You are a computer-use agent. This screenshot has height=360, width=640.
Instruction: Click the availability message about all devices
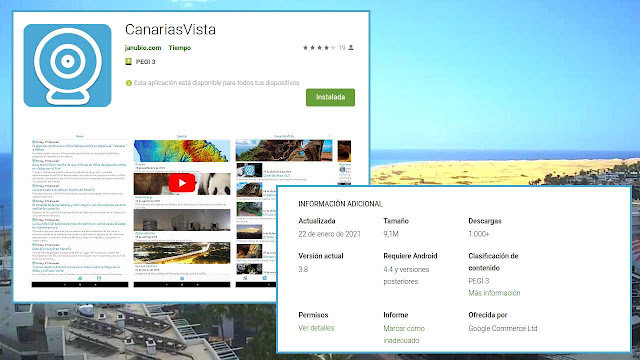216,83
